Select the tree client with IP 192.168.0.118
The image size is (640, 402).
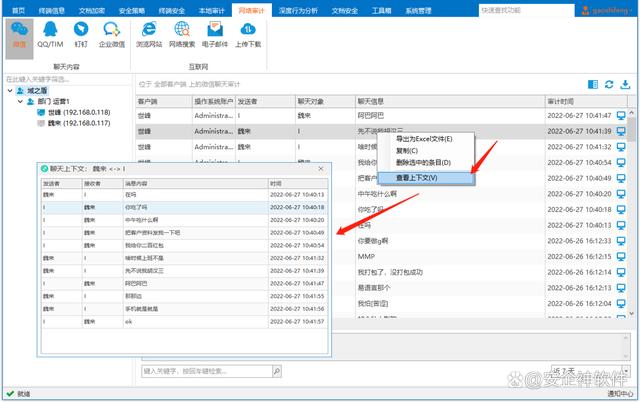[x=74, y=112]
